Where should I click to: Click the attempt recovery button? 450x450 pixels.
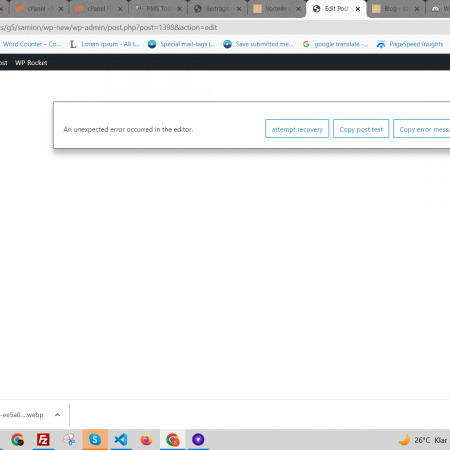(297, 129)
